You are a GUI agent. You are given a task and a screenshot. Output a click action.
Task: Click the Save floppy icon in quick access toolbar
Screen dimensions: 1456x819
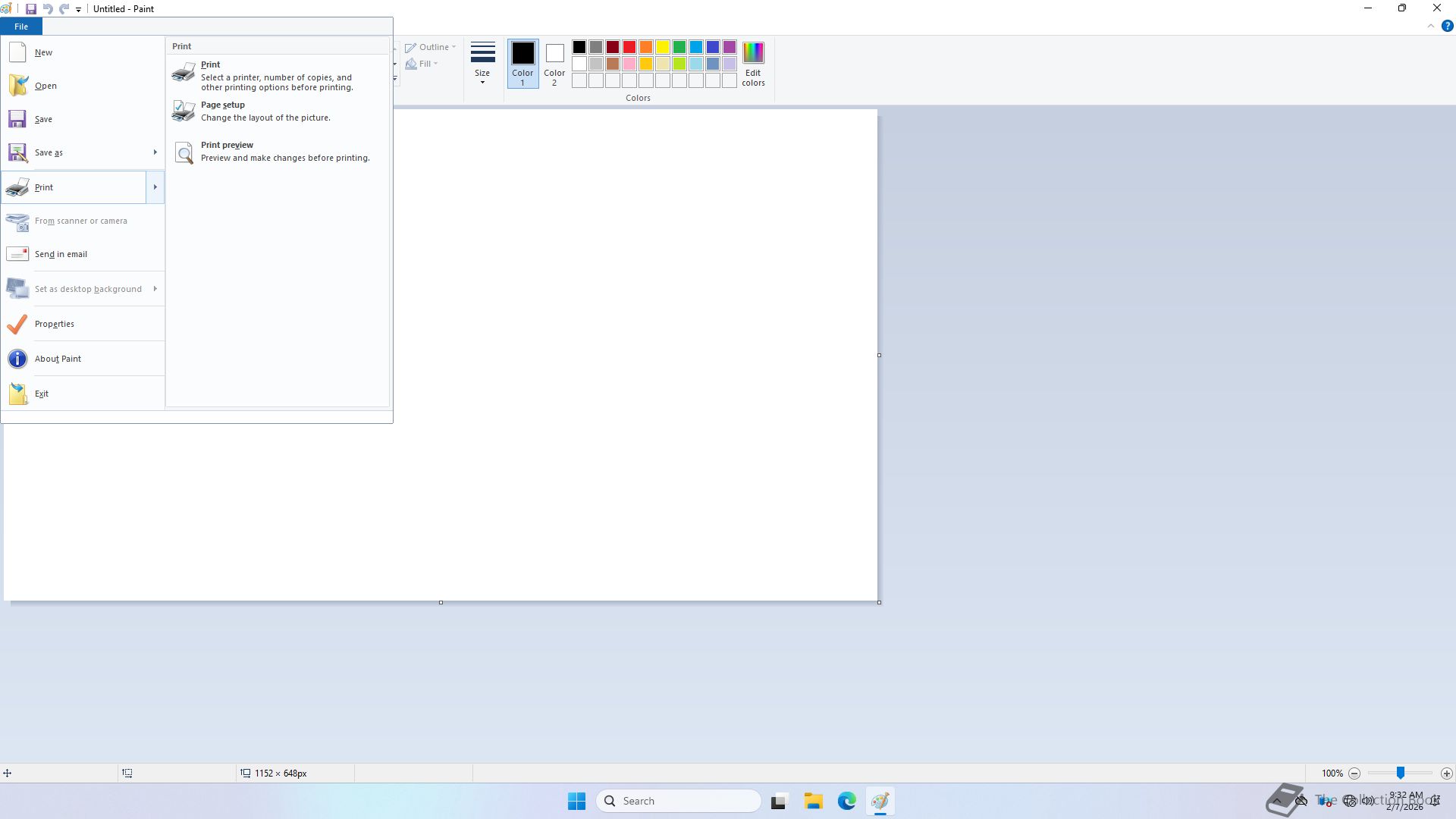[31, 9]
